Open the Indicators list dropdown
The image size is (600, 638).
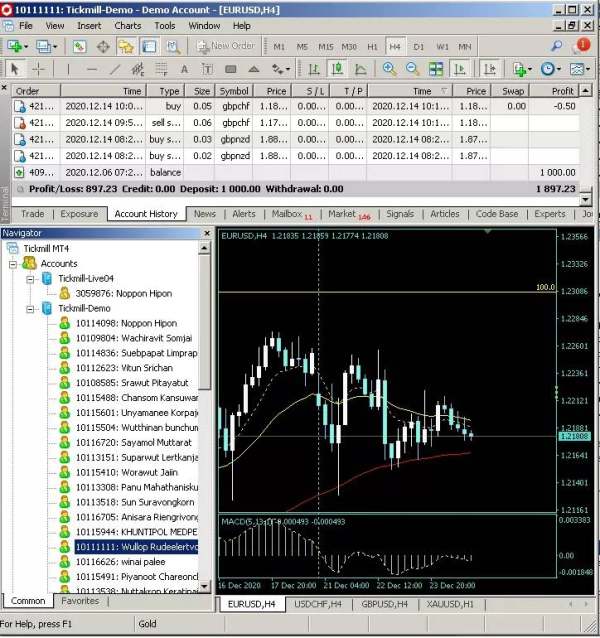[x=522, y=69]
